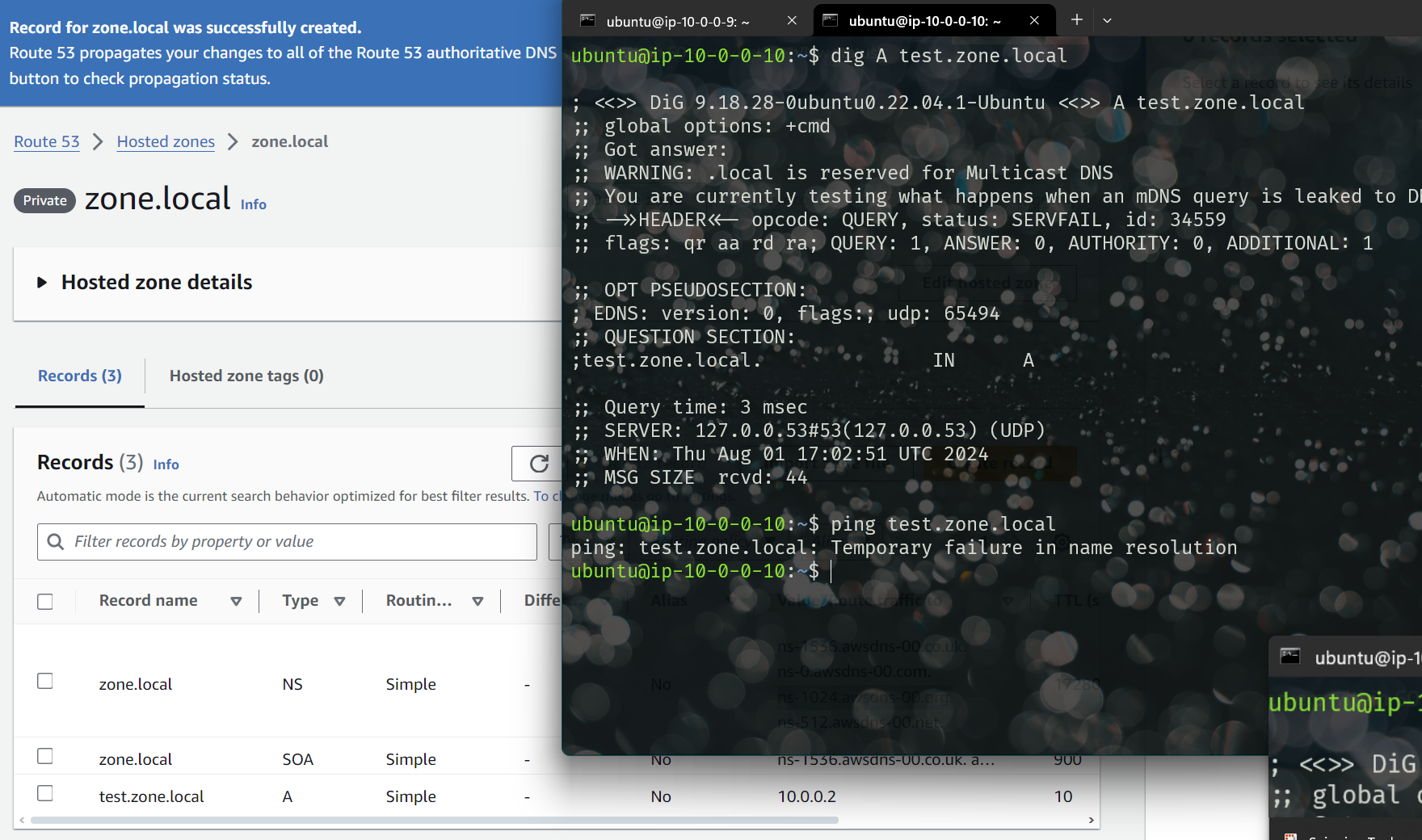Image resolution: width=1422 pixels, height=840 pixels.
Task: Toggle the select-all records checkbox
Action: (x=45, y=602)
